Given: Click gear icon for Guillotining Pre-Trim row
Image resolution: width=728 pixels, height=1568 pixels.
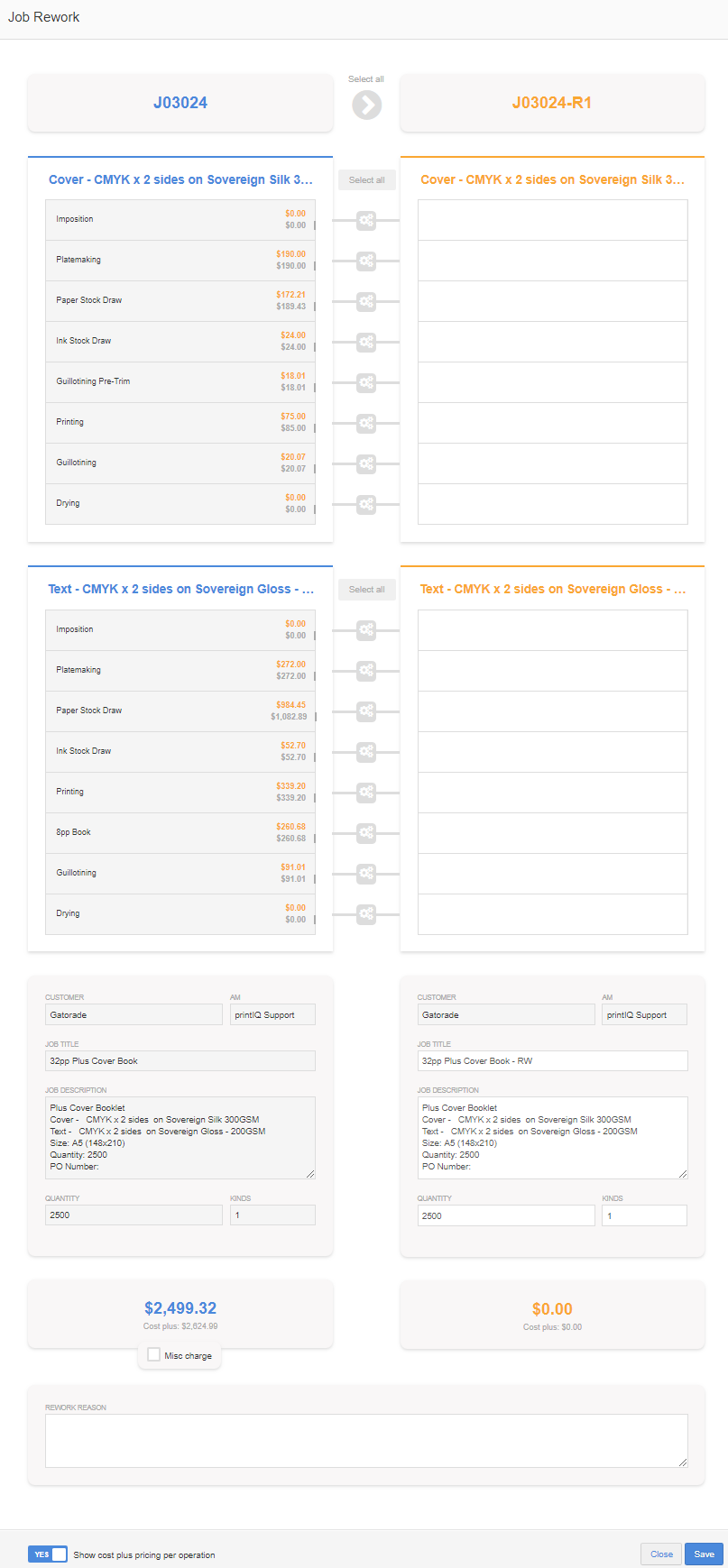Looking at the screenshot, I should coord(366,382).
